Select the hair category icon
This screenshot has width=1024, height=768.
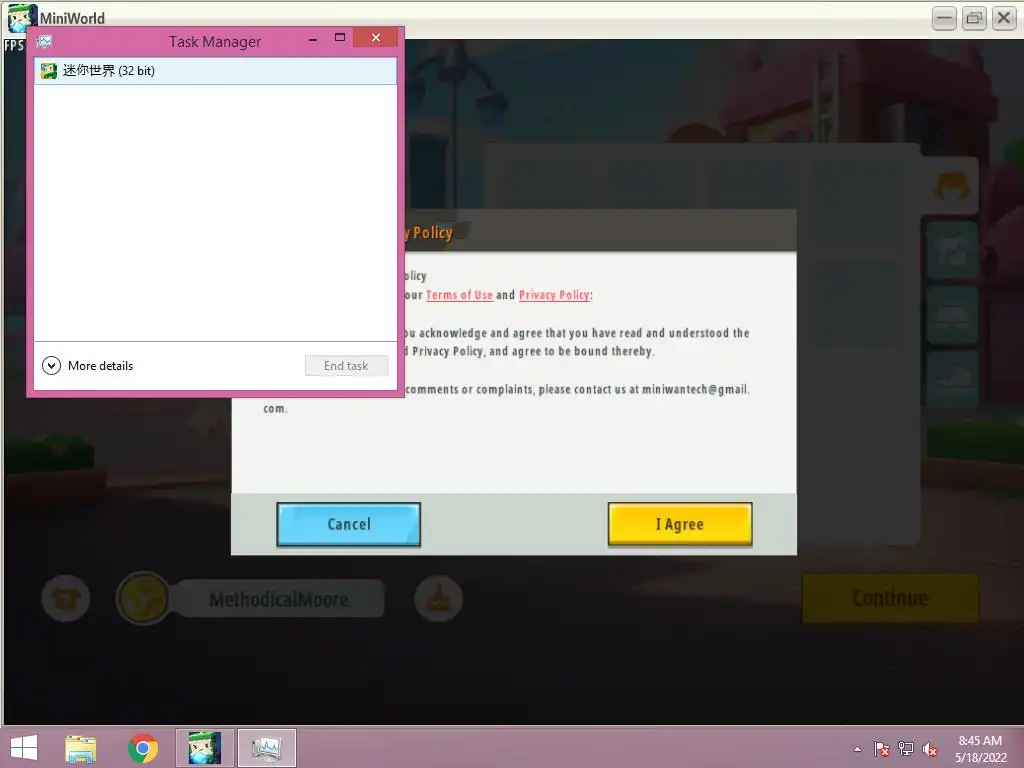[952, 186]
